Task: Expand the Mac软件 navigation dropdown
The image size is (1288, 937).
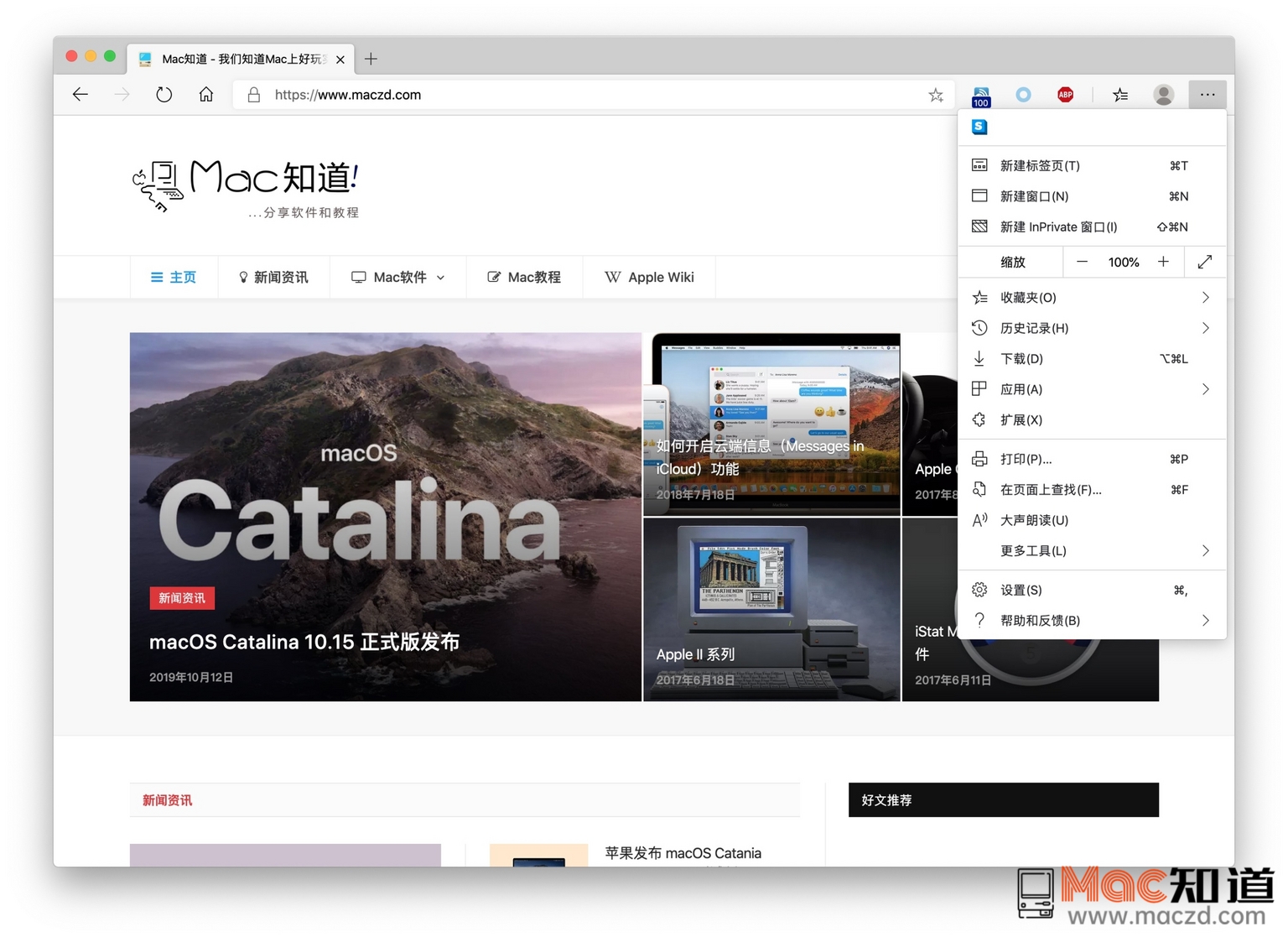Action: click(x=442, y=277)
